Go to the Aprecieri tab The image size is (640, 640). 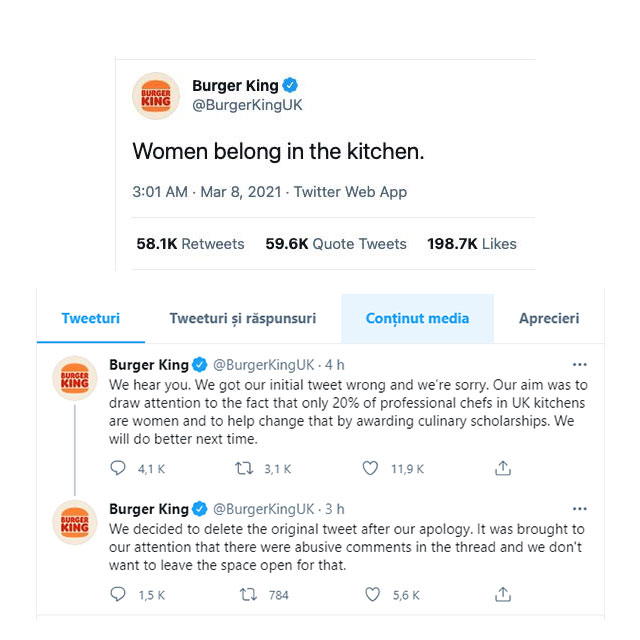tap(548, 319)
